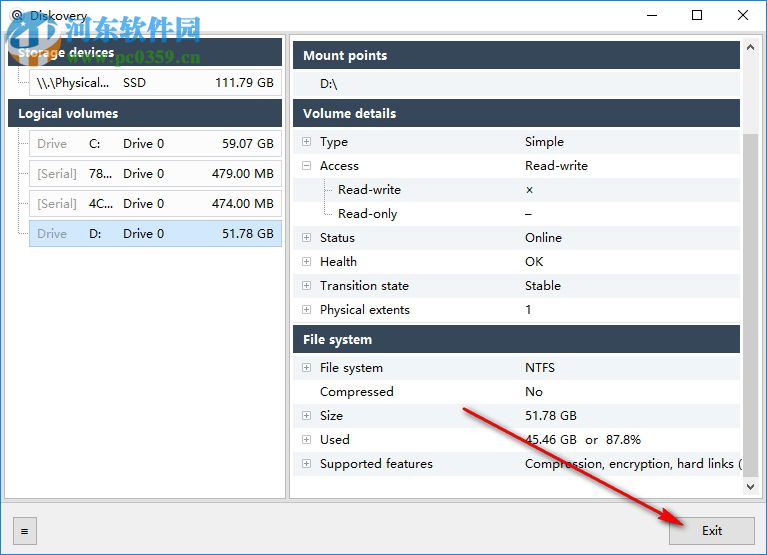
Task: Expand the Status row
Action: [x=306, y=238]
